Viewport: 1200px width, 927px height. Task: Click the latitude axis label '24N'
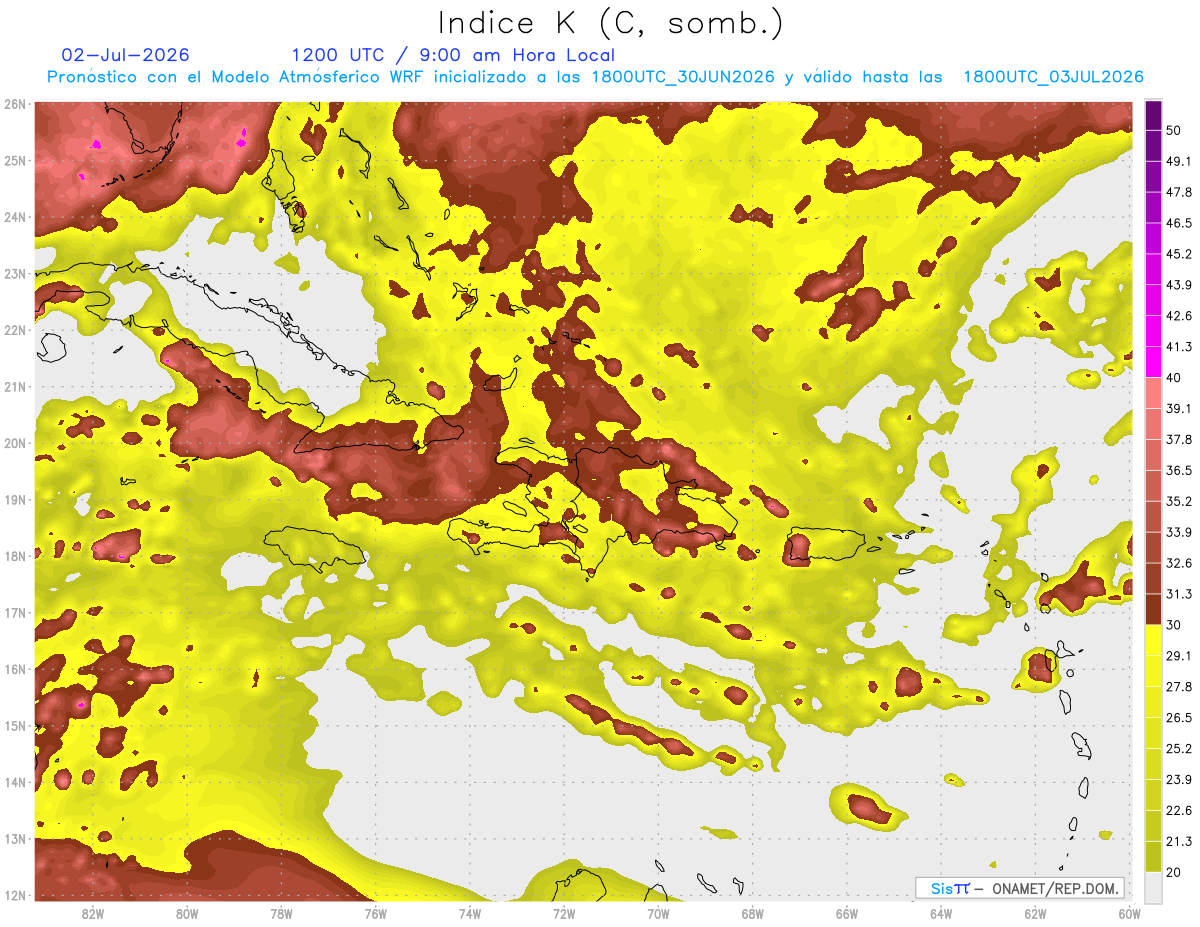click(x=14, y=217)
